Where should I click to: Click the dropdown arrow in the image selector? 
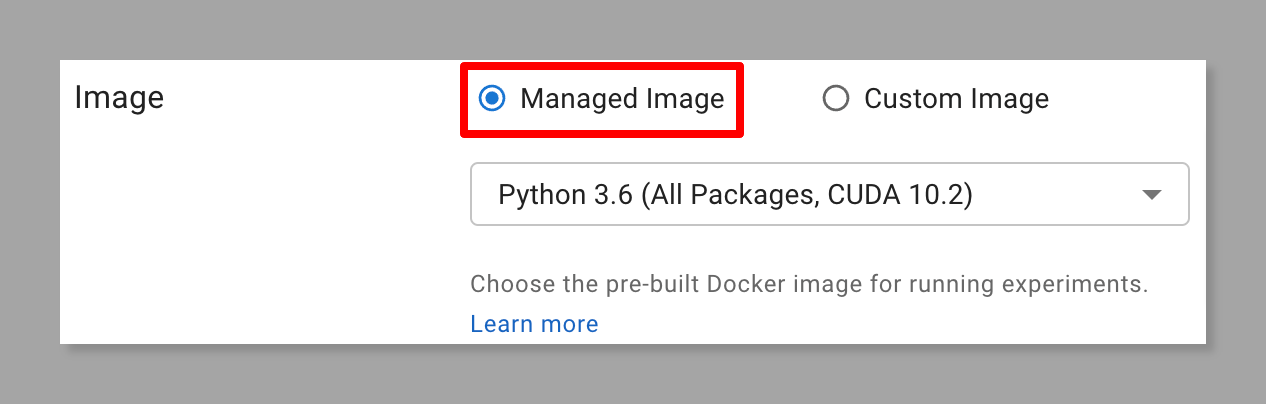pos(1152,195)
